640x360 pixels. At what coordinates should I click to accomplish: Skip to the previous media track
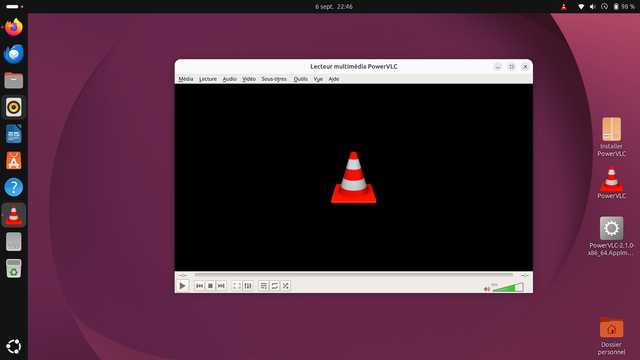[199, 286]
